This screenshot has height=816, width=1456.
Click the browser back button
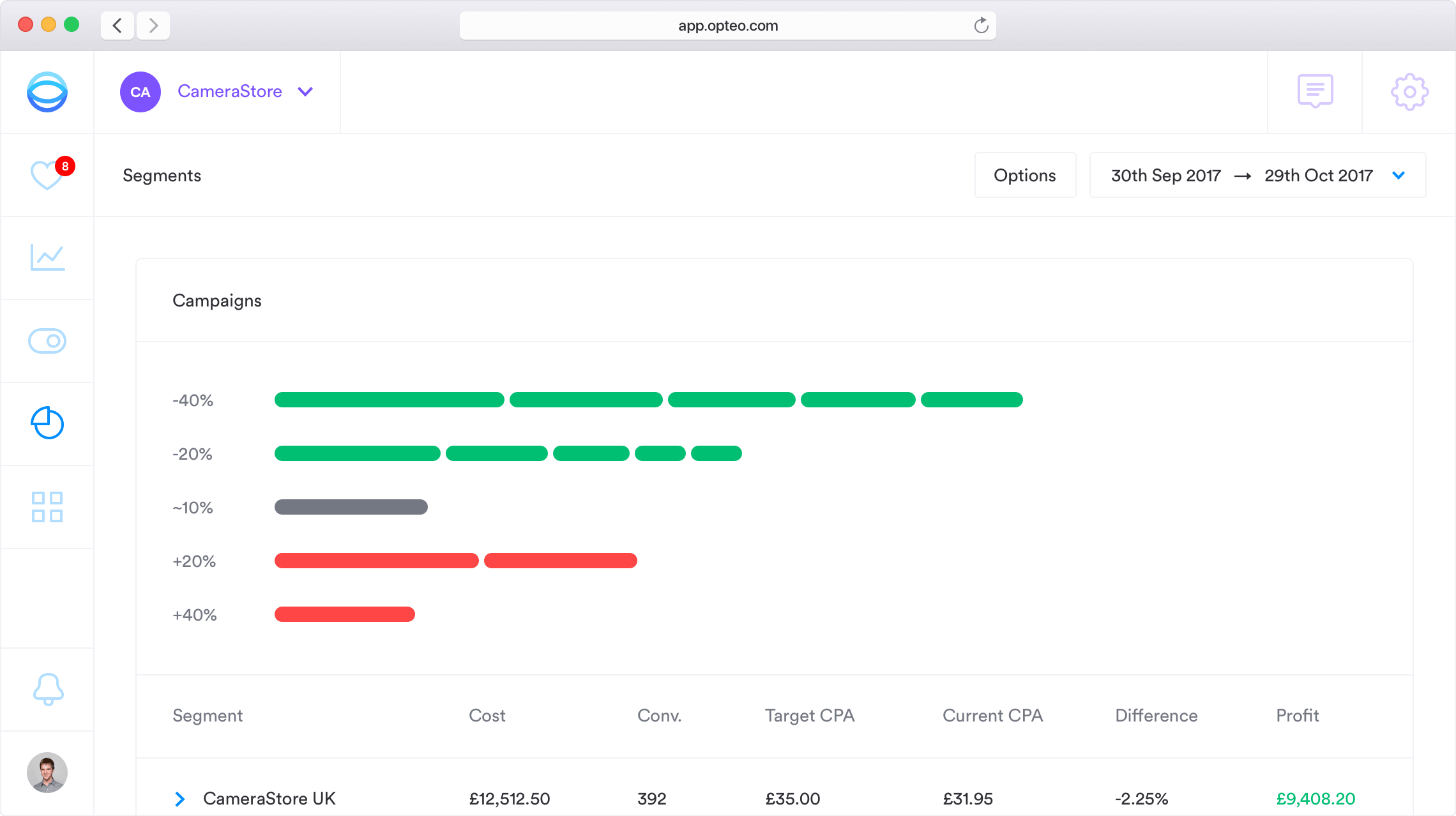(118, 26)
